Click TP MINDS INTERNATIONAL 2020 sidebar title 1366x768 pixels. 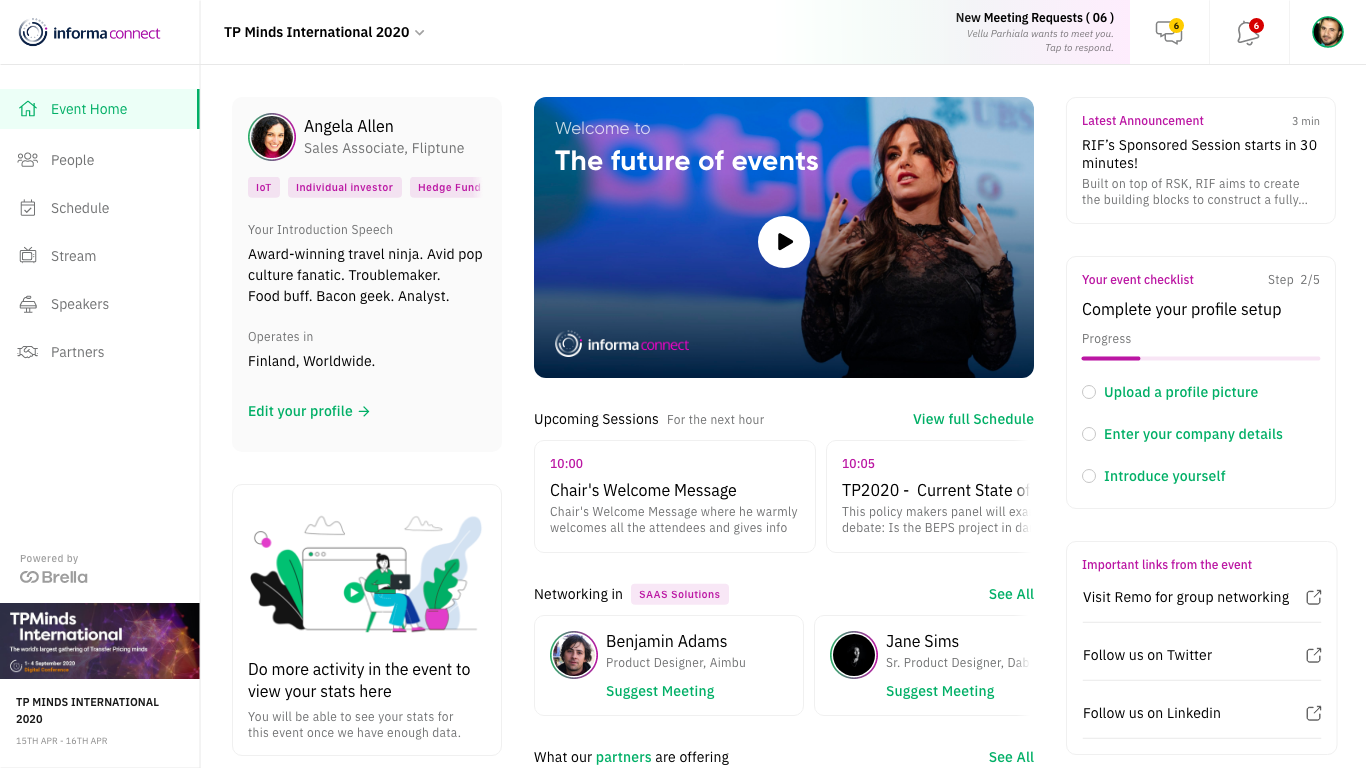(87, 710)
